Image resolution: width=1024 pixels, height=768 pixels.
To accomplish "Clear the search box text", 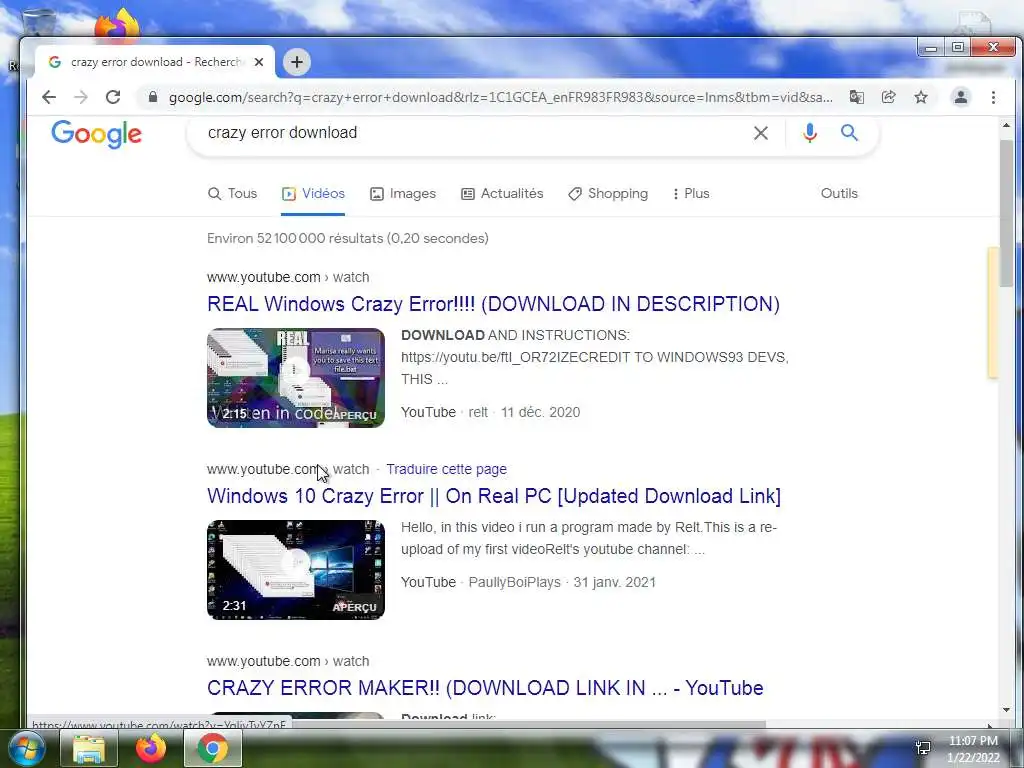I will 761,133.
